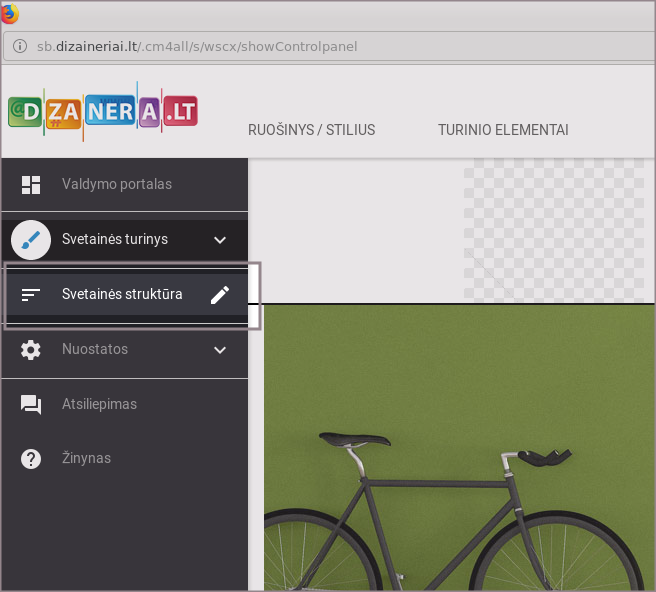This screenshot has height=592, width=656.
Task: Click the Atsiliepimas speech bubble icon
Action: click(x=31, y=404)
